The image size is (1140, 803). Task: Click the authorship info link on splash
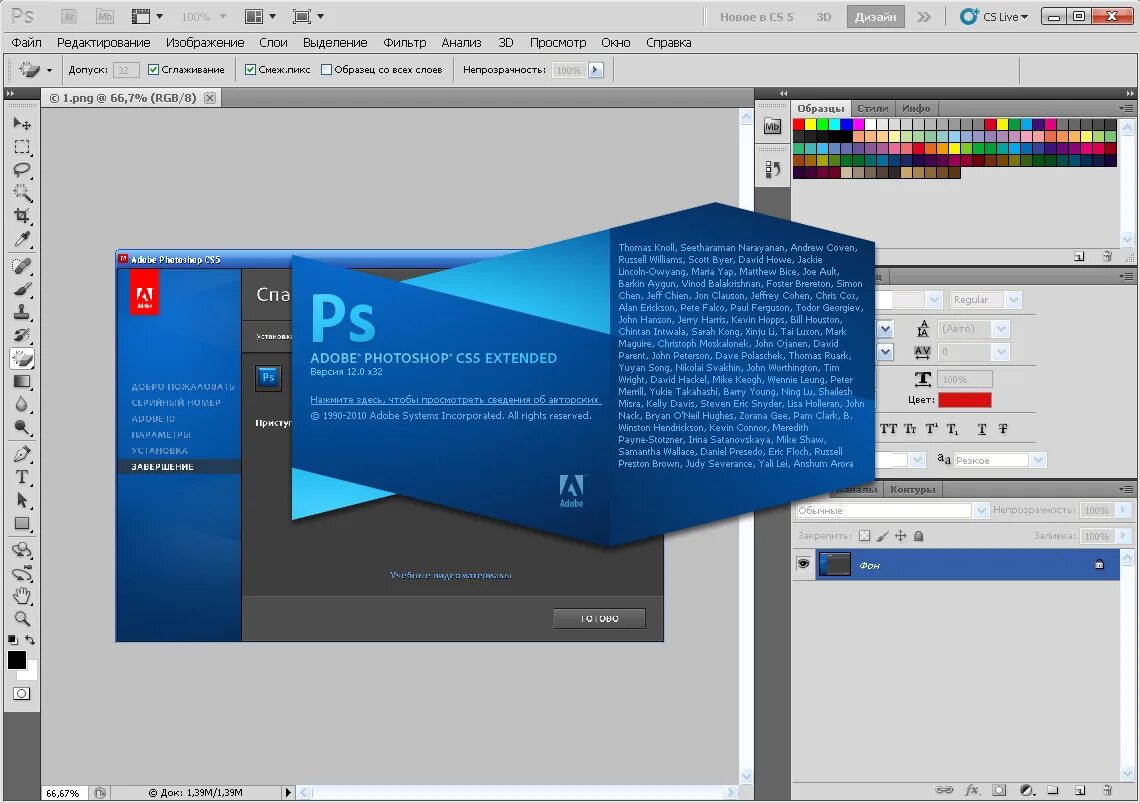click(x=455, y=399)
